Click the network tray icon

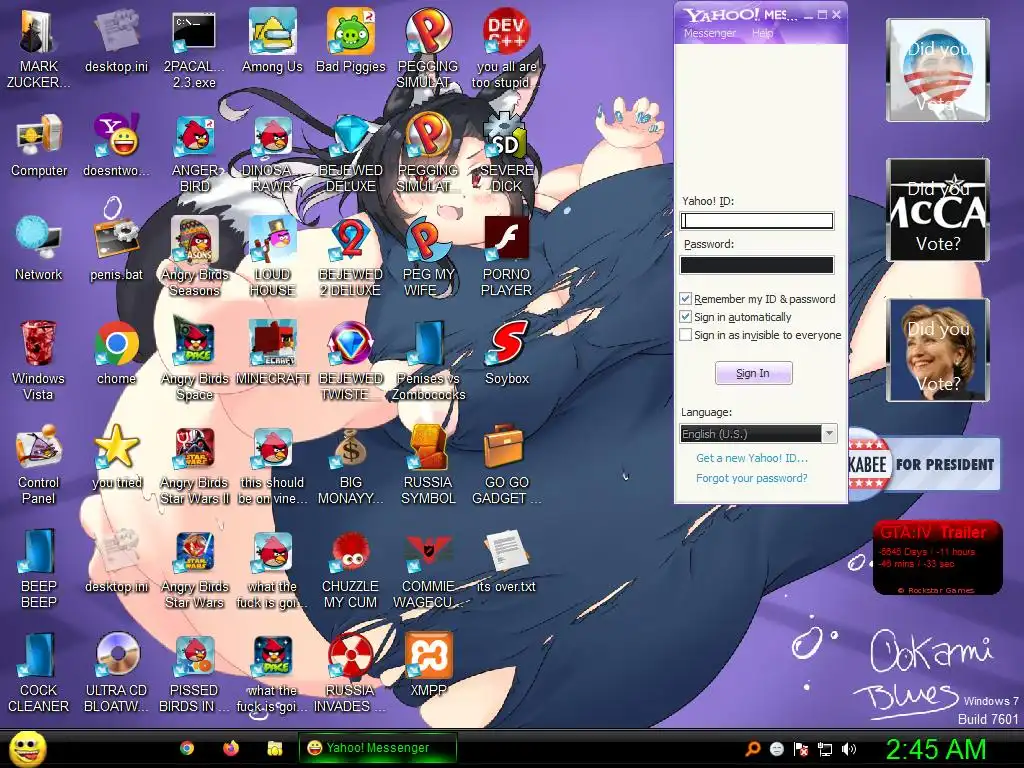coord(825,748)
